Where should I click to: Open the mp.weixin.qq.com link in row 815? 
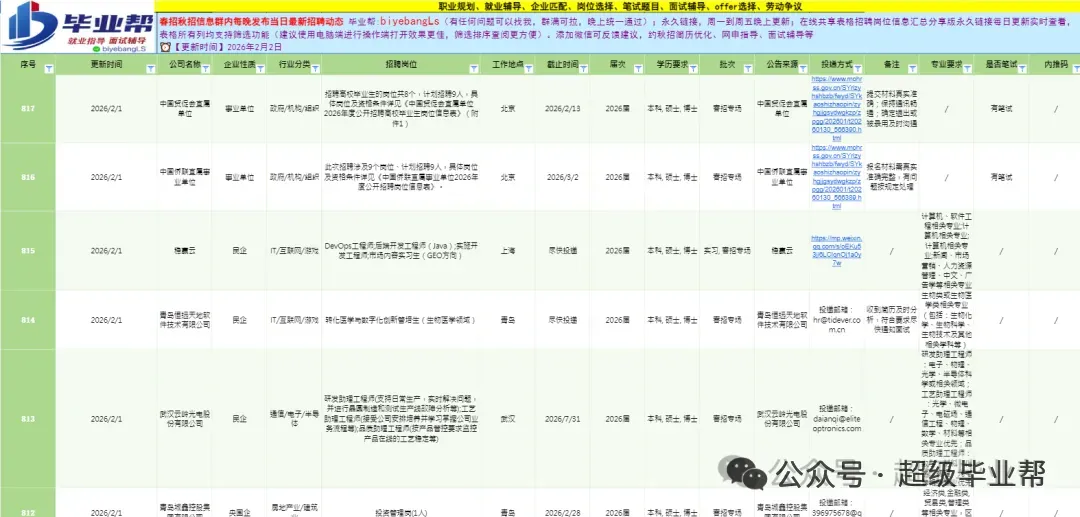pos(836,250)
